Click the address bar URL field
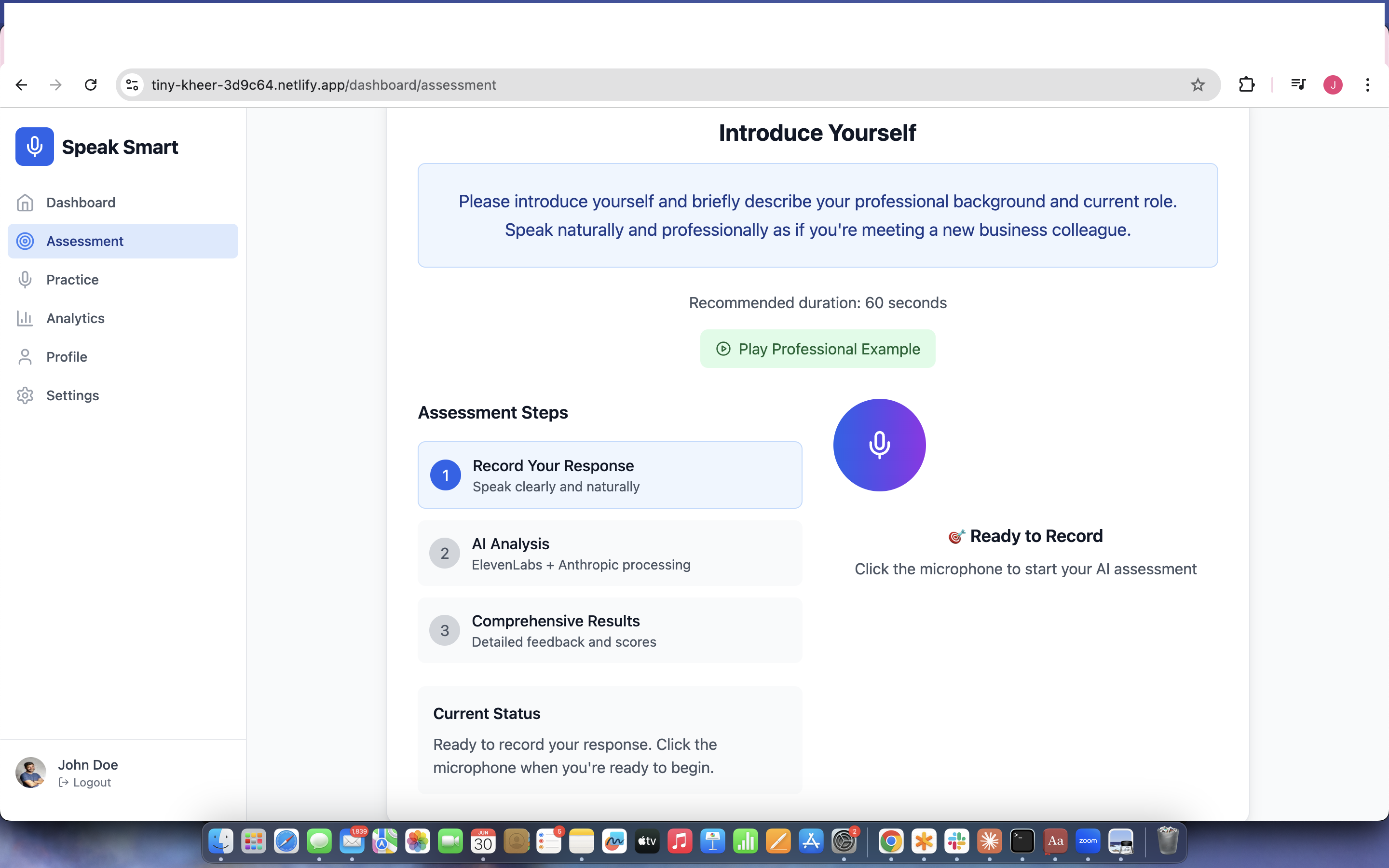Viewport: 1389px width, 868px height. [x=631, y=85]
